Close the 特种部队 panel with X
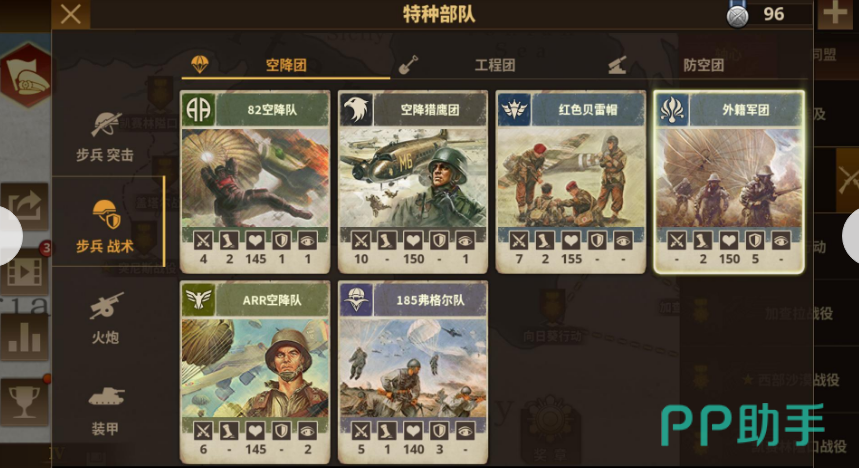859x468 pixels. pos(71,14)
